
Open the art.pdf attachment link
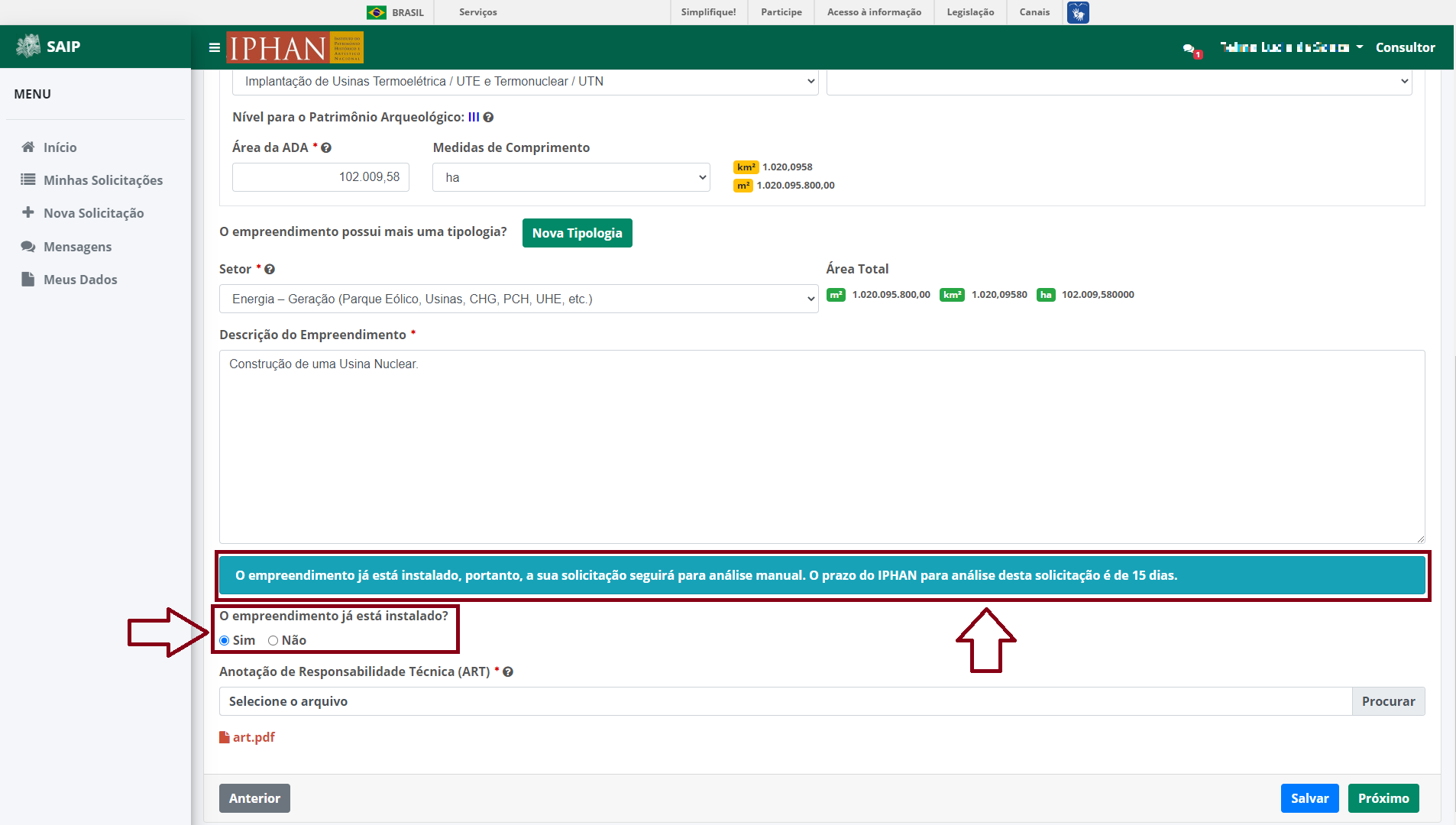pyautogui.click(x=254, y=737)
